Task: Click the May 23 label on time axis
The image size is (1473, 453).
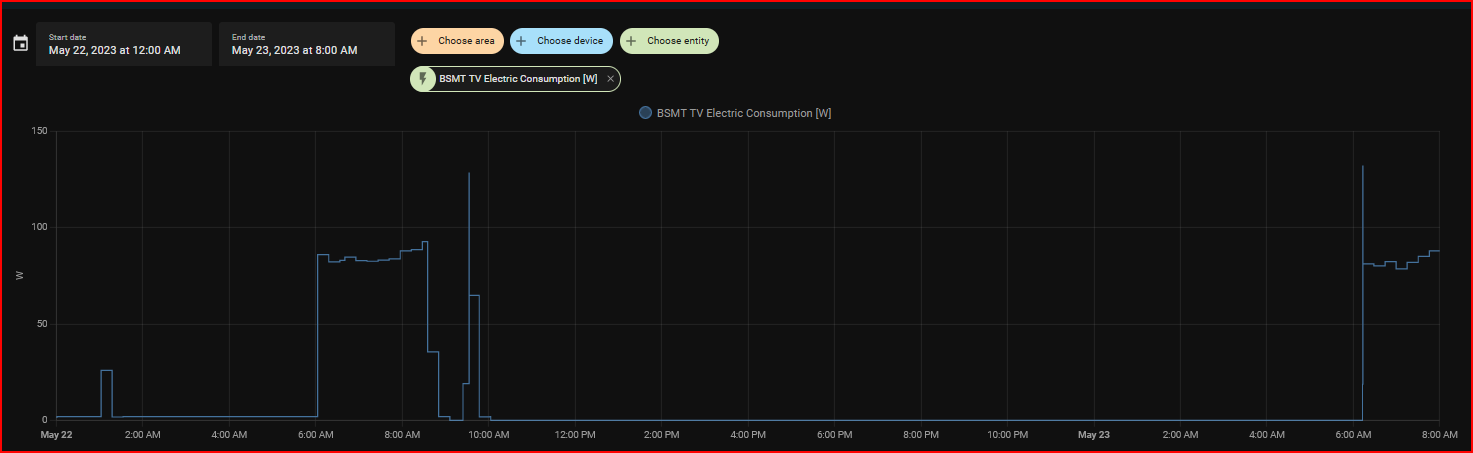Action: pos(1093,435)
